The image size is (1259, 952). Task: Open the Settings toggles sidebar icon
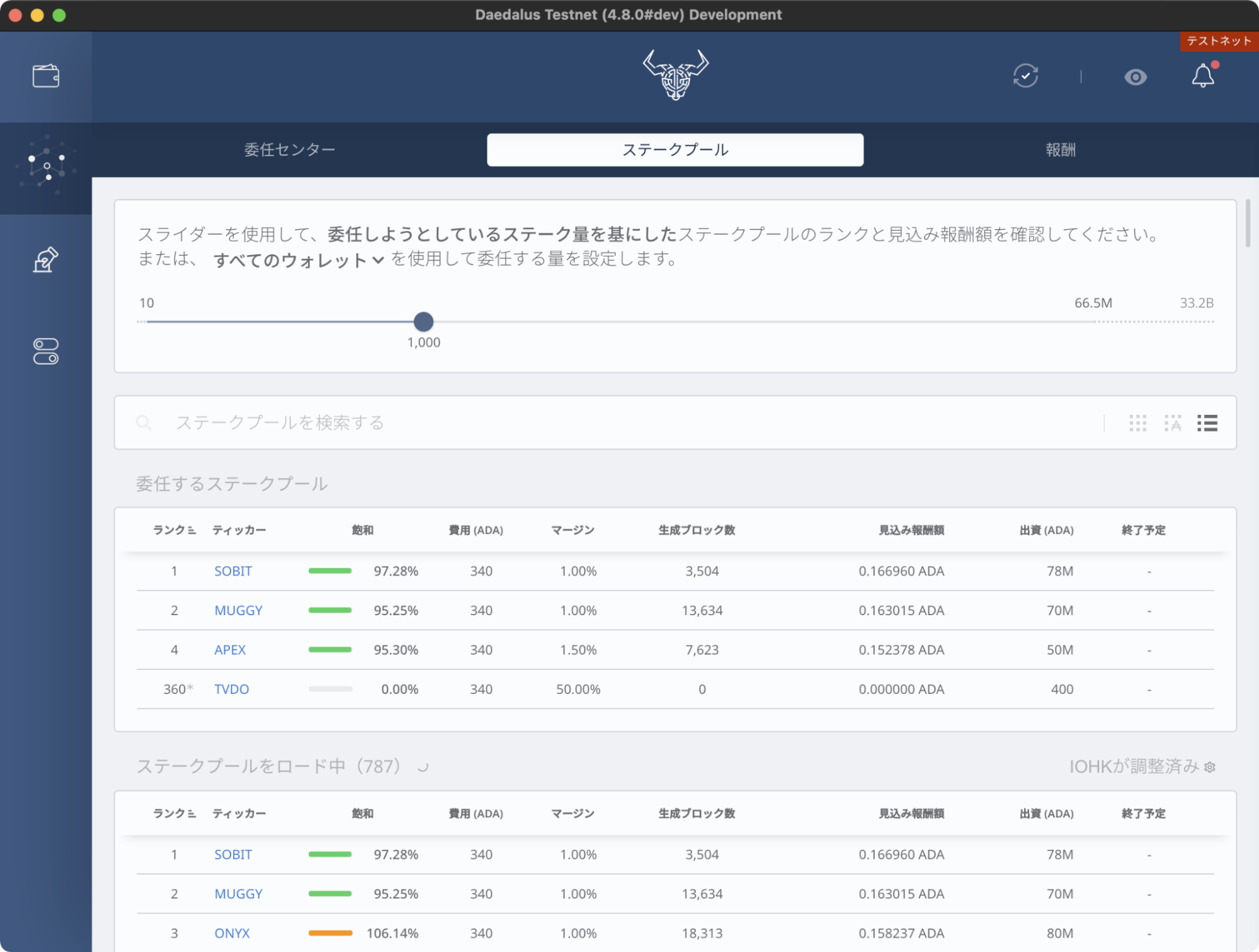coord(46,351)
